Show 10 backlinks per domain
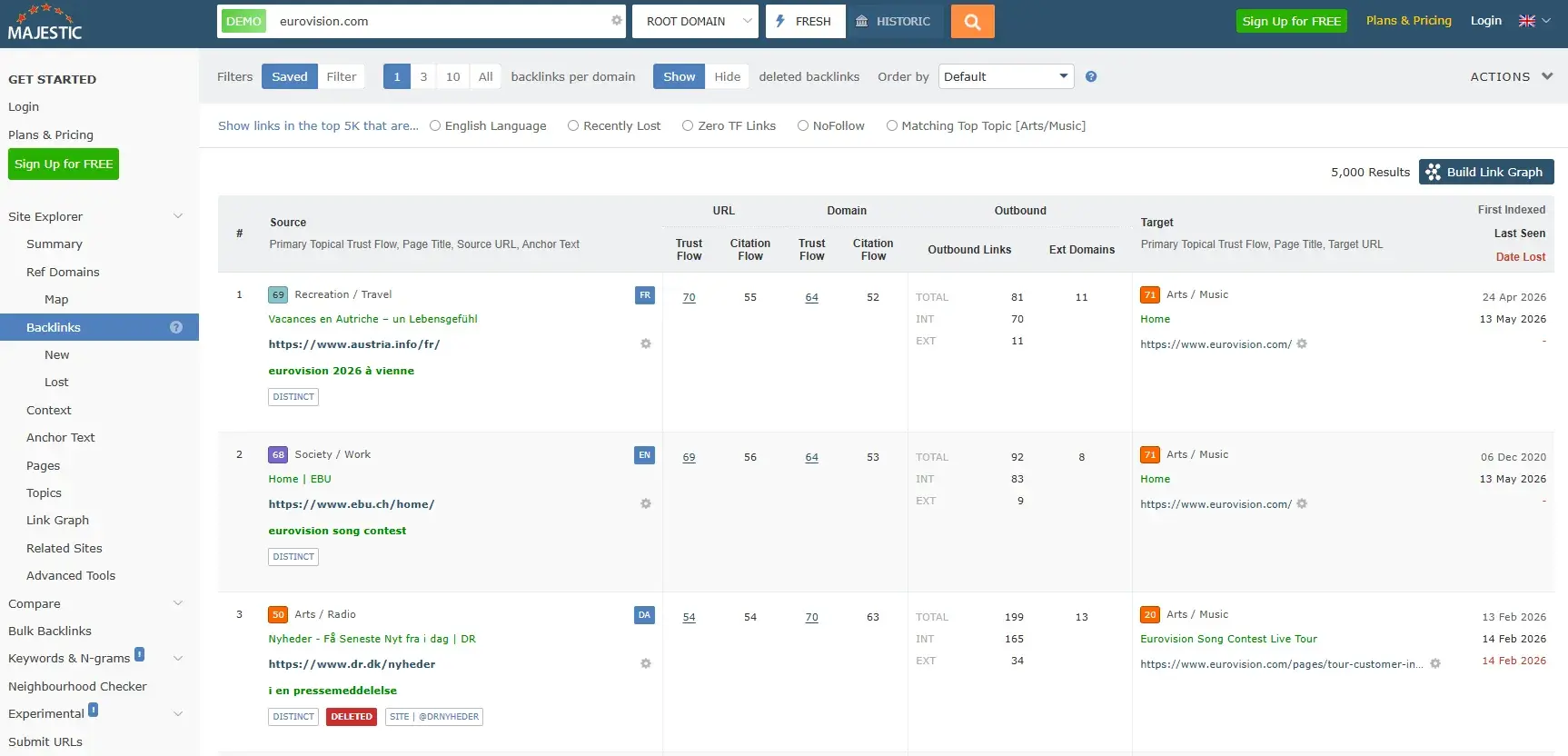 pos(452,76)
